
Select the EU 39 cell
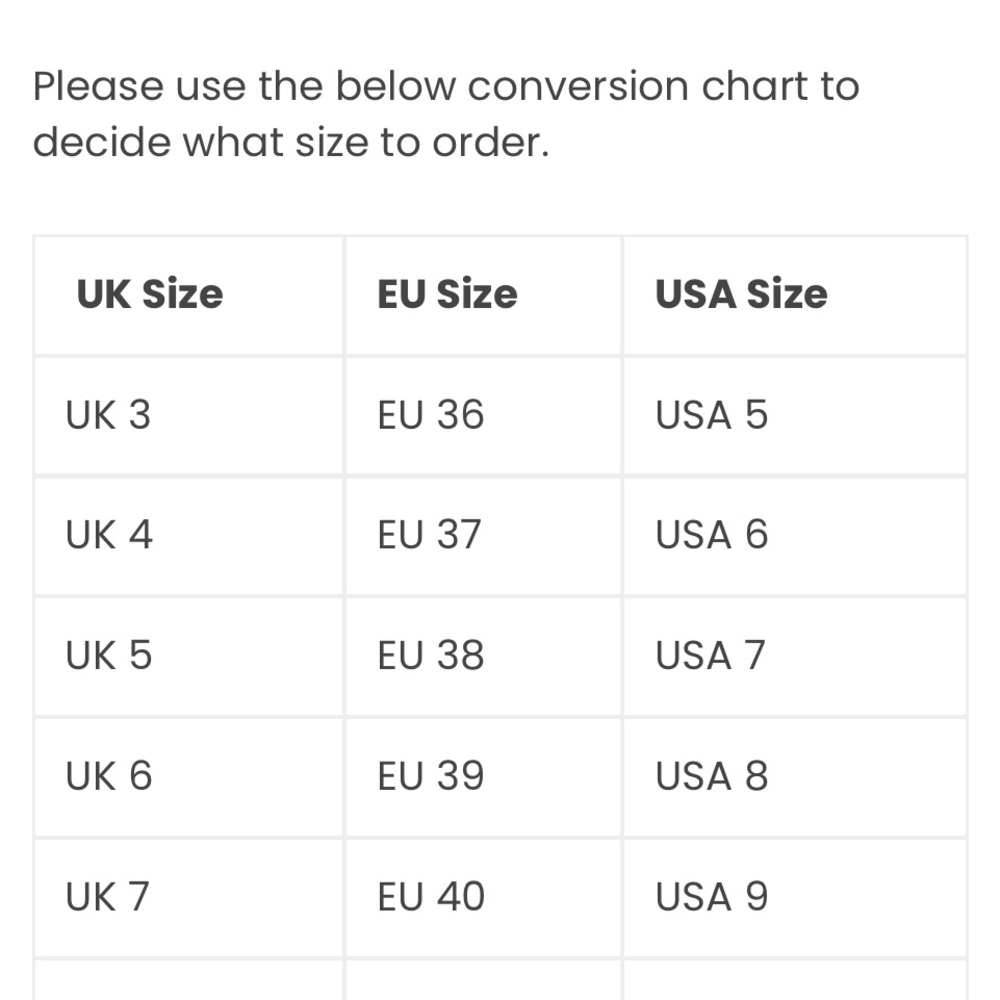point(483,777)
